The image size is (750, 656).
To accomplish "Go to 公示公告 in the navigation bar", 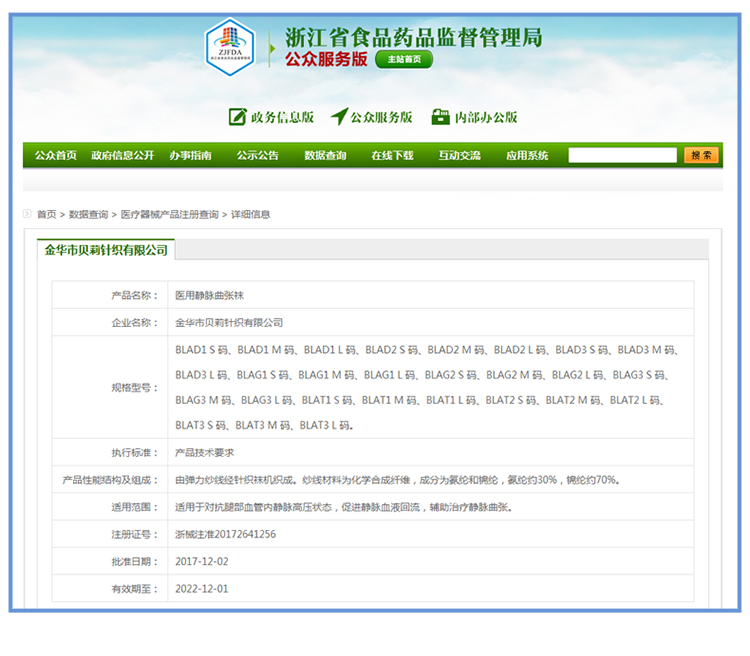I will (257, 156).
